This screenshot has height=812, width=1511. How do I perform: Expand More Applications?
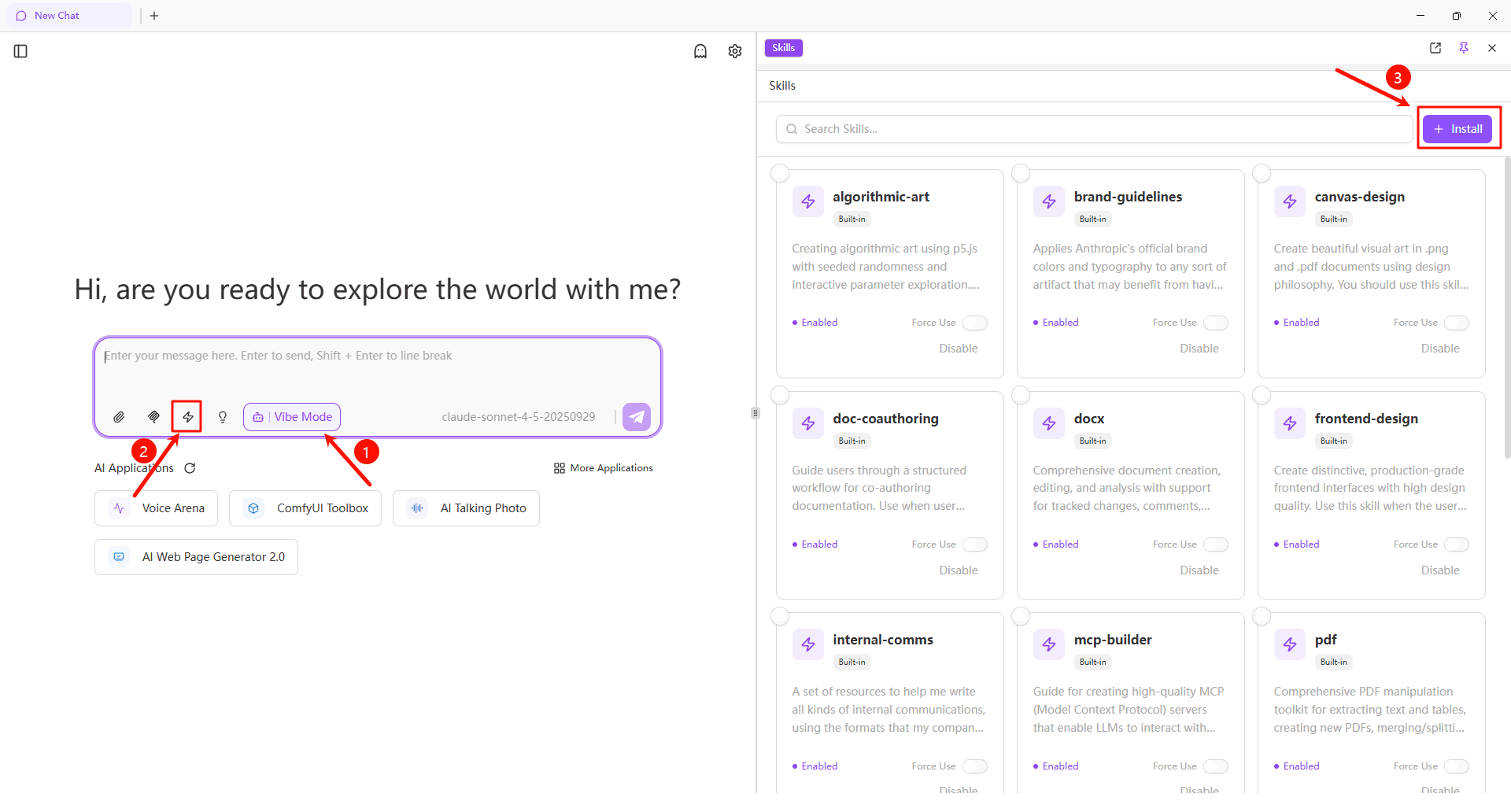[604, 468]
